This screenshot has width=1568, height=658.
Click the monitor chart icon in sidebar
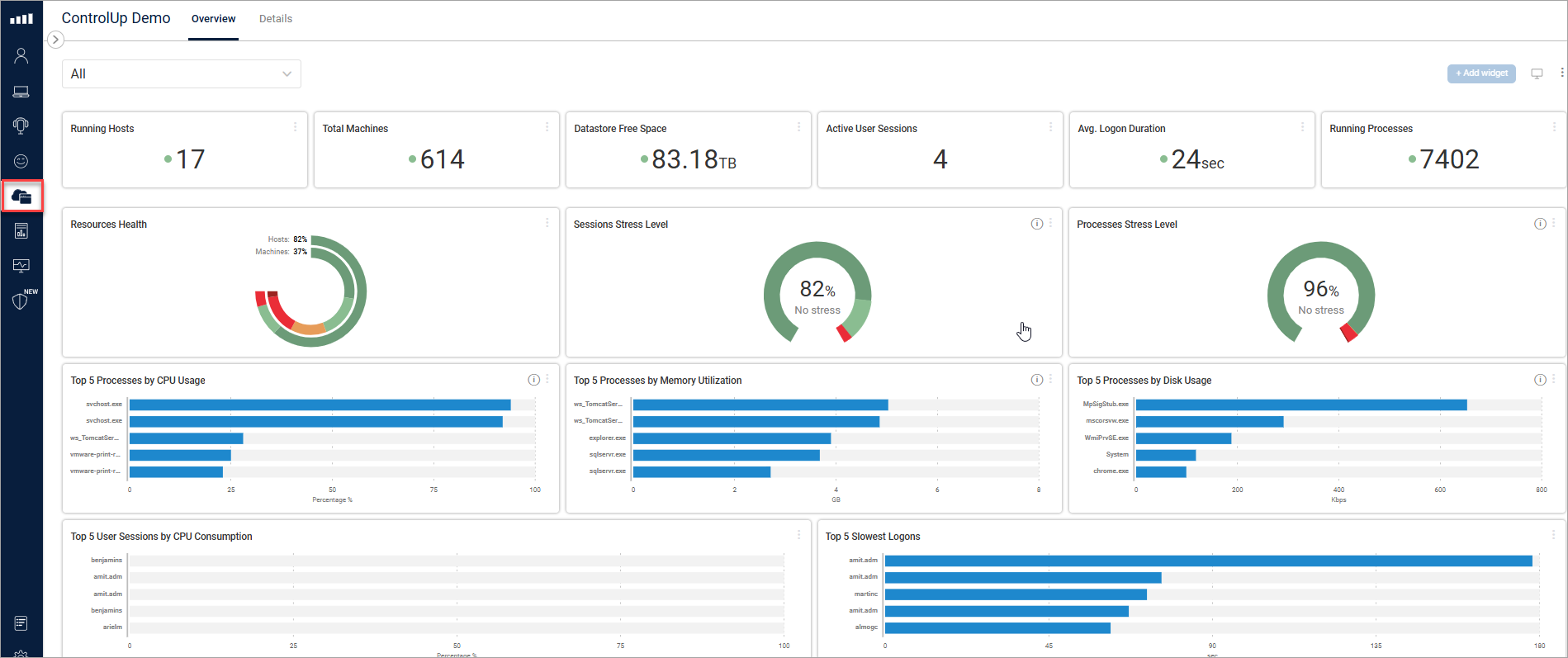click(21, 266)
